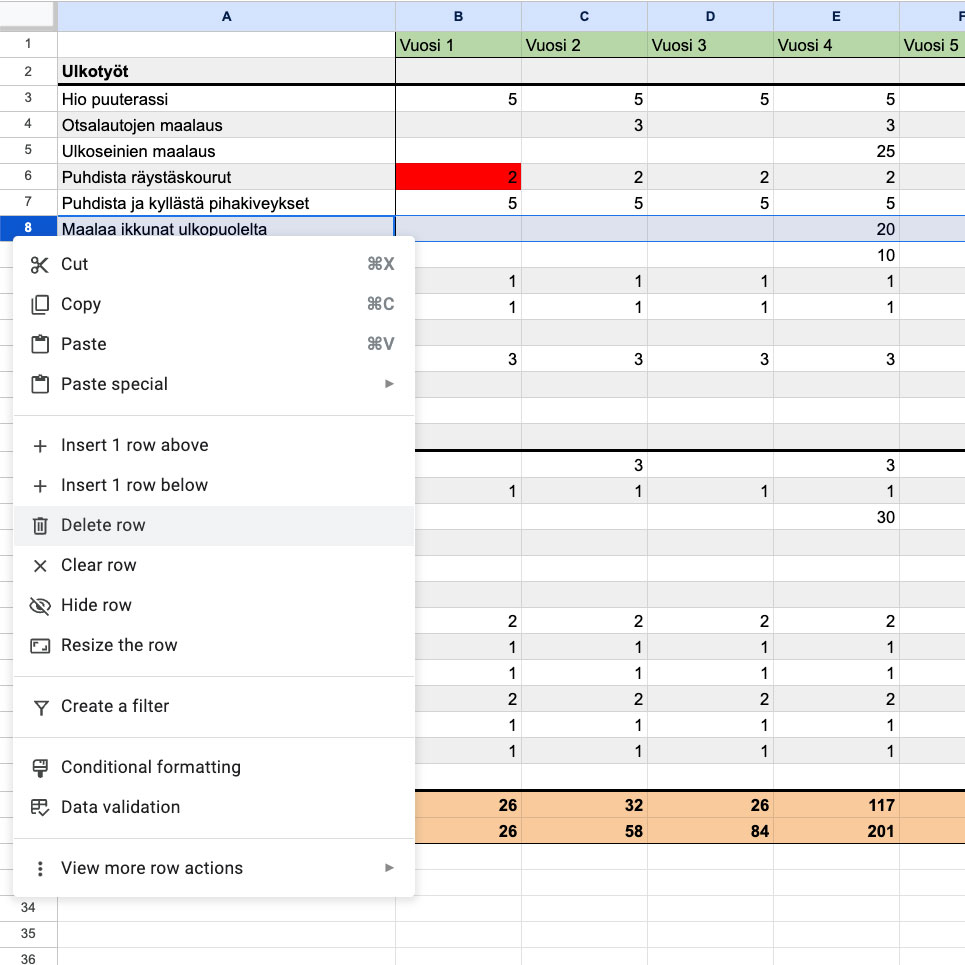Viewport: 965px width, 965px height.
Task: Click the Ulkotyöt section title cell
Action: click(226, 71)
